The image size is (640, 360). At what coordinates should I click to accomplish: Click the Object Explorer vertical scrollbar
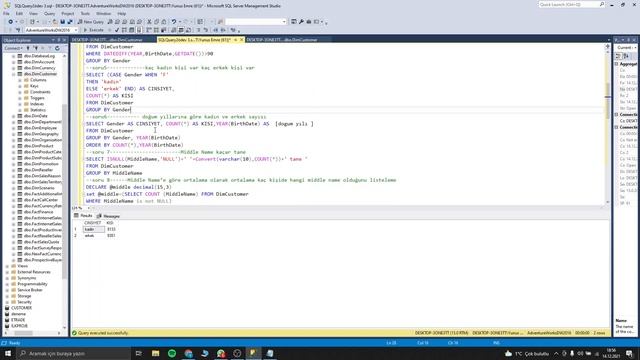pyautogui.click(x=64, y=192)
